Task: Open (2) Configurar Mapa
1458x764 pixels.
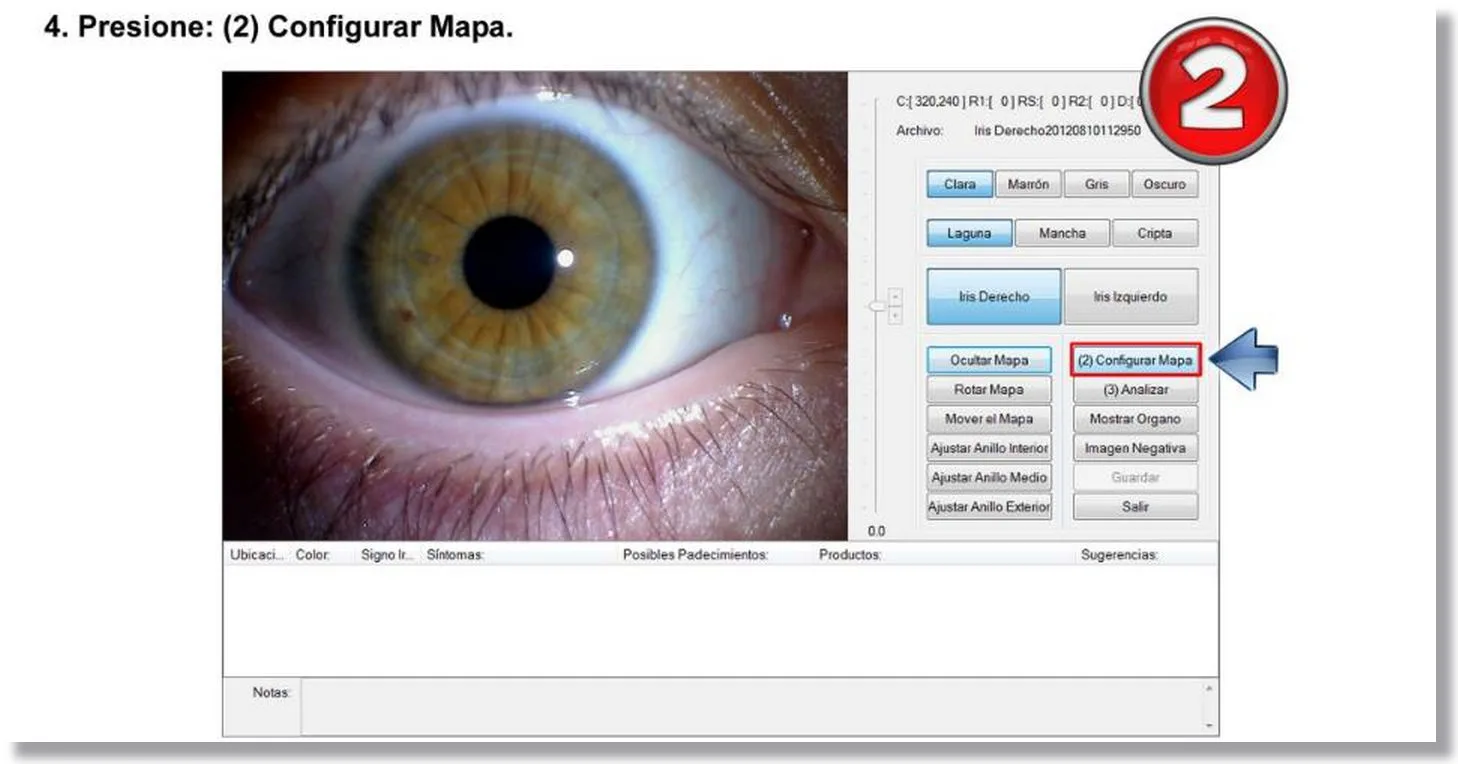Action: pos(1135,360)
